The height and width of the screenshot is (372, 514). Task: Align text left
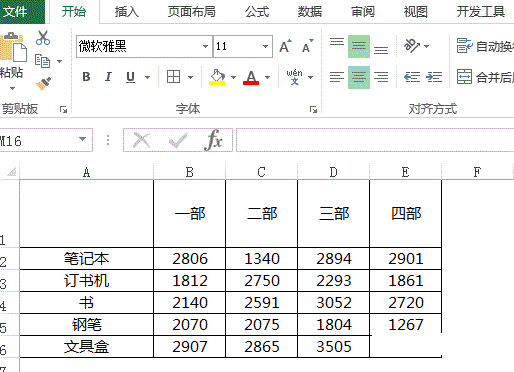(337, 77)
